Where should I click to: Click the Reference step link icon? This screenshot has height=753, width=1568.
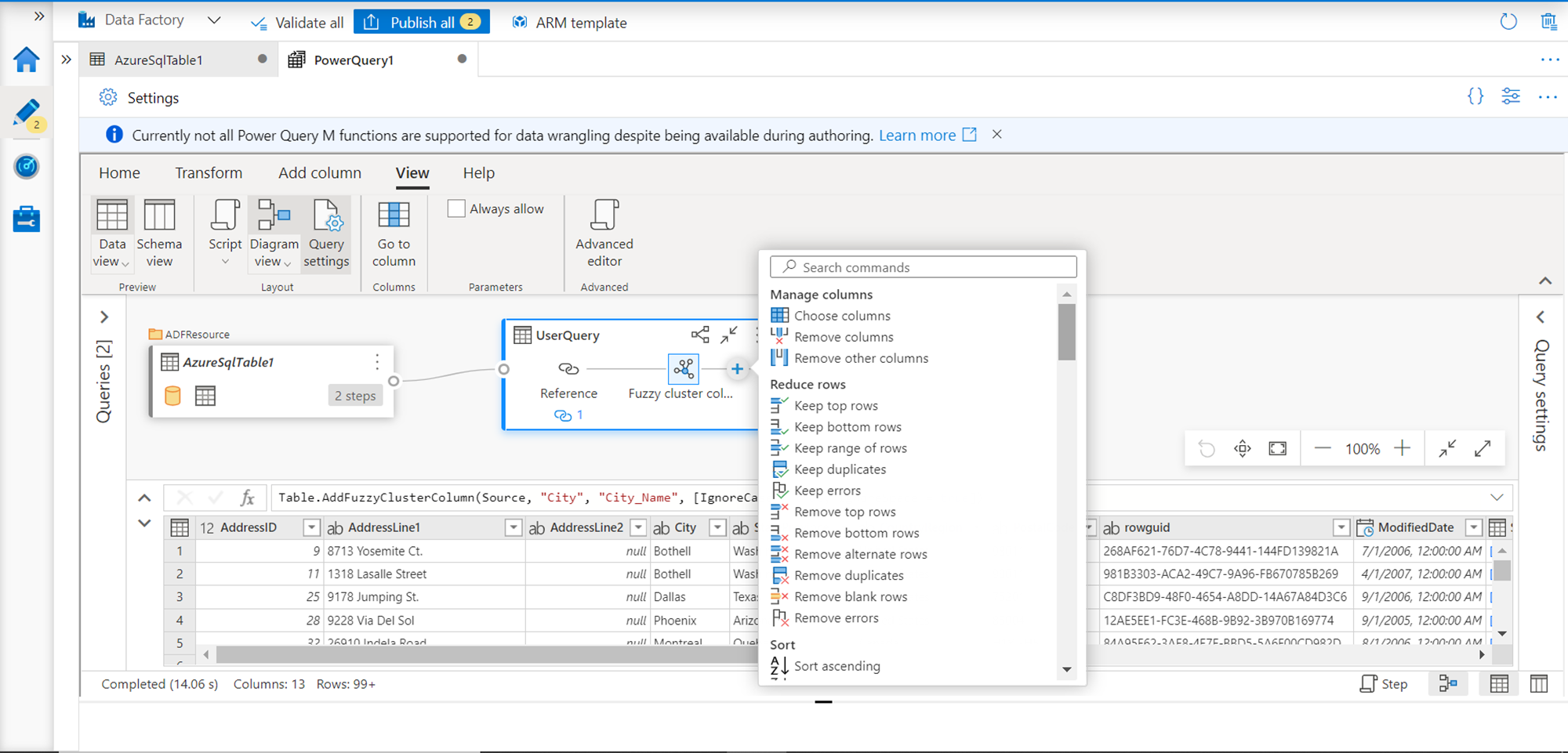pos(568,368)
